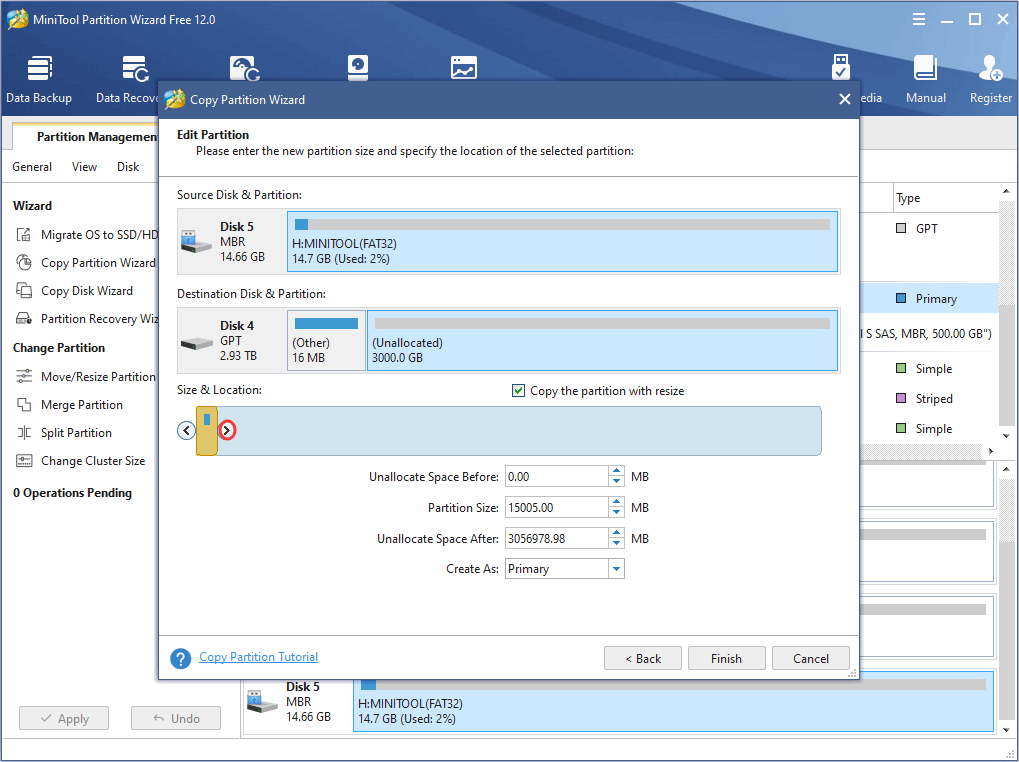Click the Partition Size input field
The image size is (1019, 762).
556,507
